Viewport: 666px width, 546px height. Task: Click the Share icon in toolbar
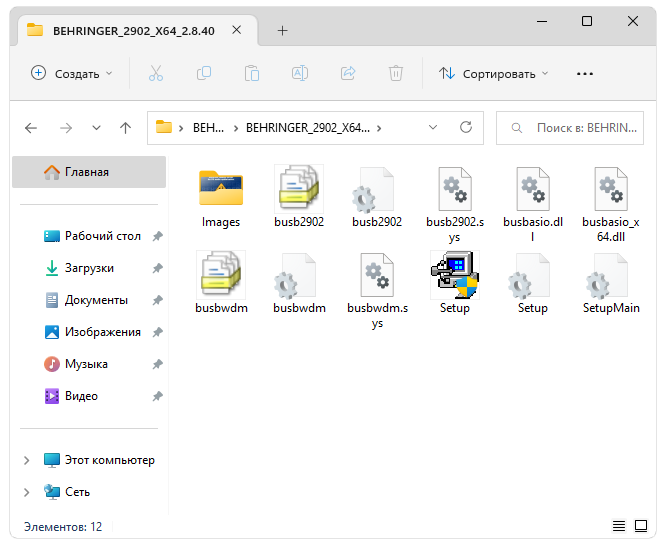click(348, 73)
